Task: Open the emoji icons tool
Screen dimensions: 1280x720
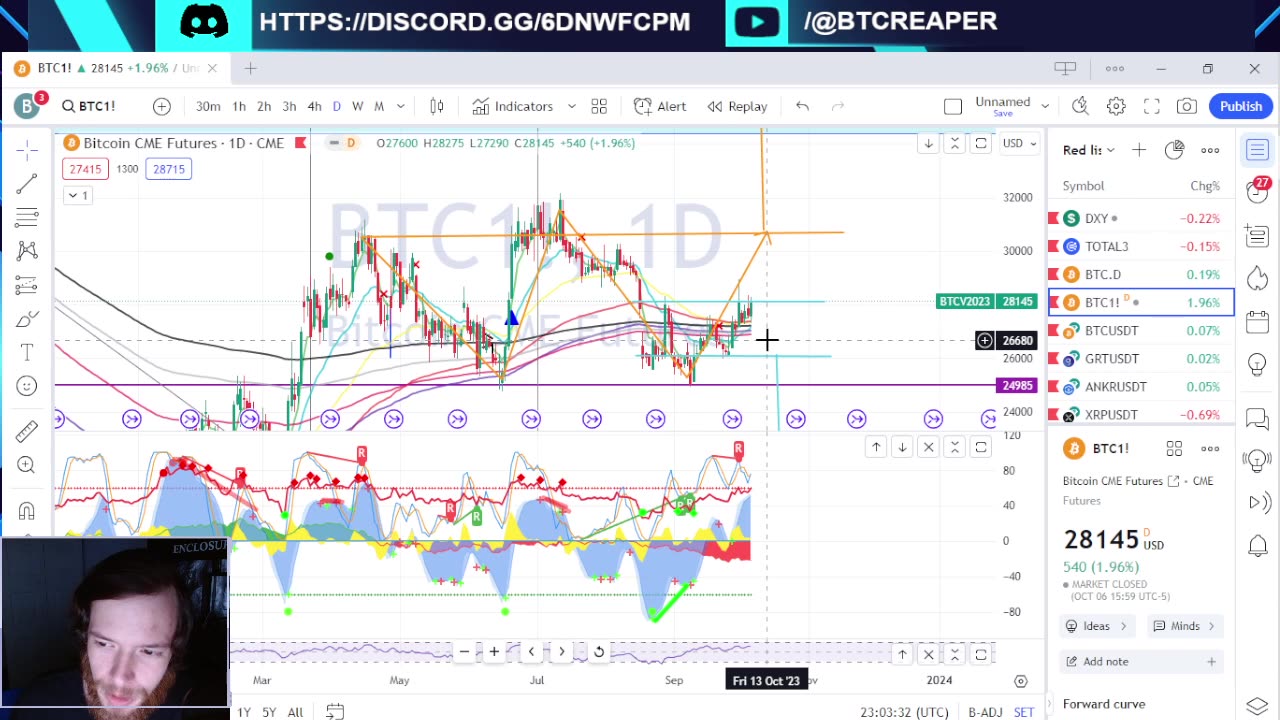Action: pos(27,386)
